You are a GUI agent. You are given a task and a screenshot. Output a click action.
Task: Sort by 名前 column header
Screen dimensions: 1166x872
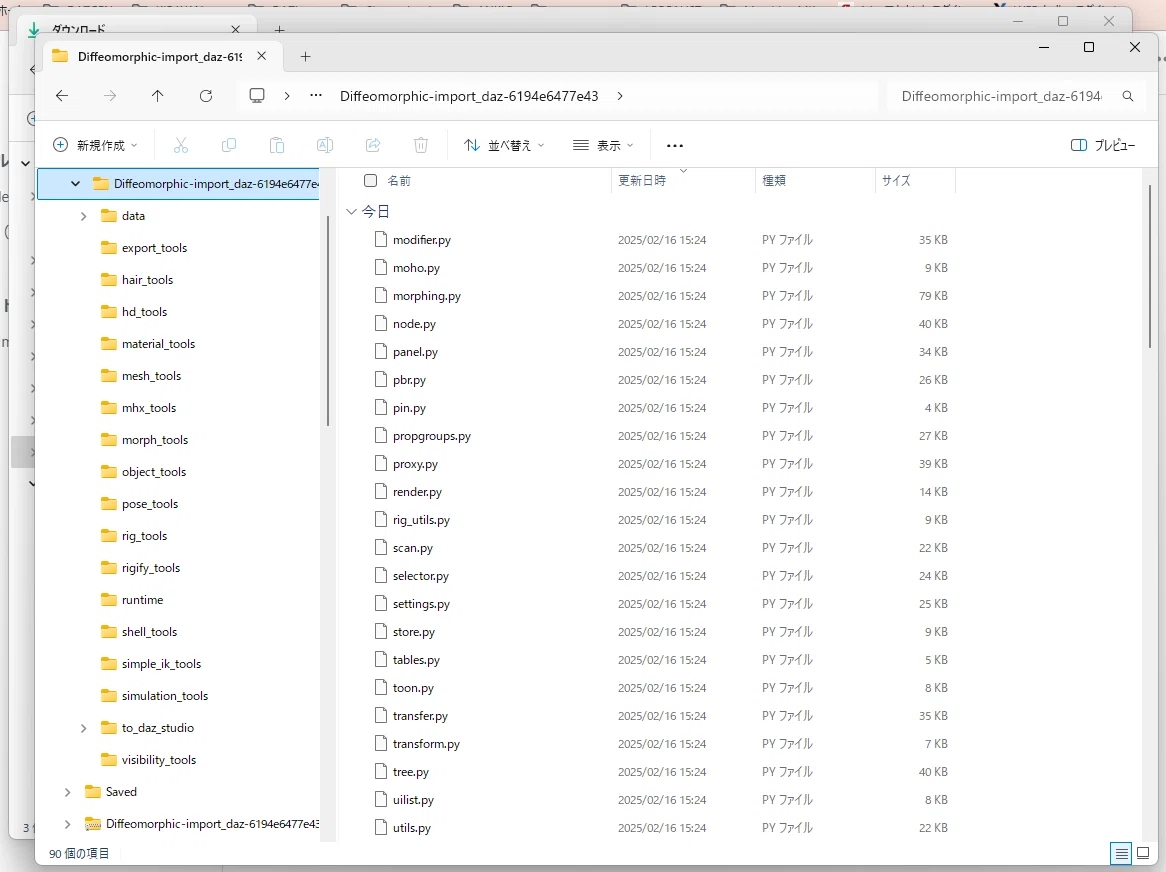coord(399,180)
